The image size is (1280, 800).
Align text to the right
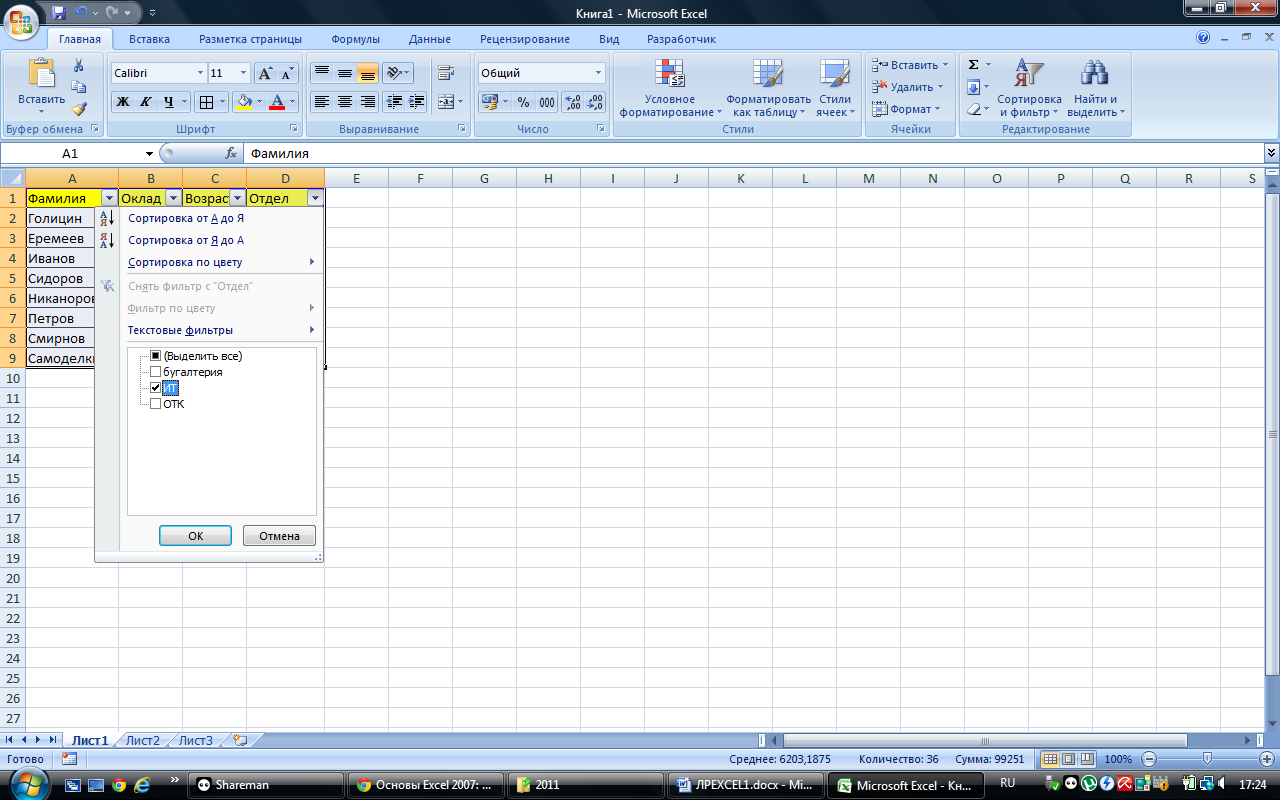(x=368, y=102)
